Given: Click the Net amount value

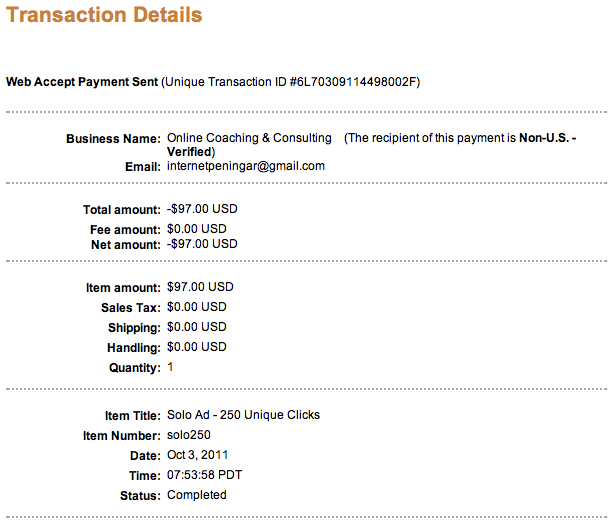Looking at the screenshot, I should click(202, 244).
